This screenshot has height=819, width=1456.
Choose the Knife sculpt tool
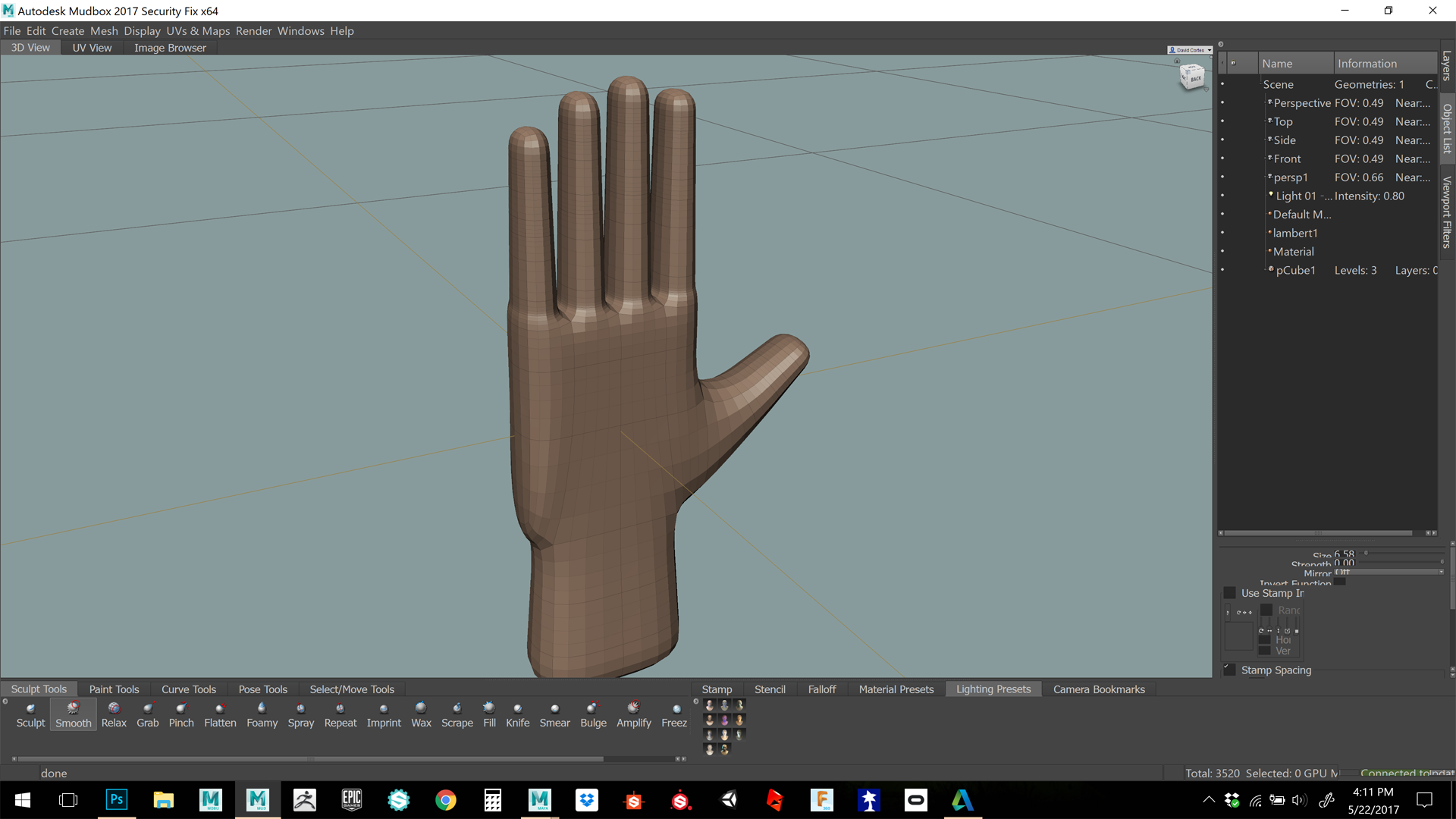pyautogui.click(x=517, y=714)
